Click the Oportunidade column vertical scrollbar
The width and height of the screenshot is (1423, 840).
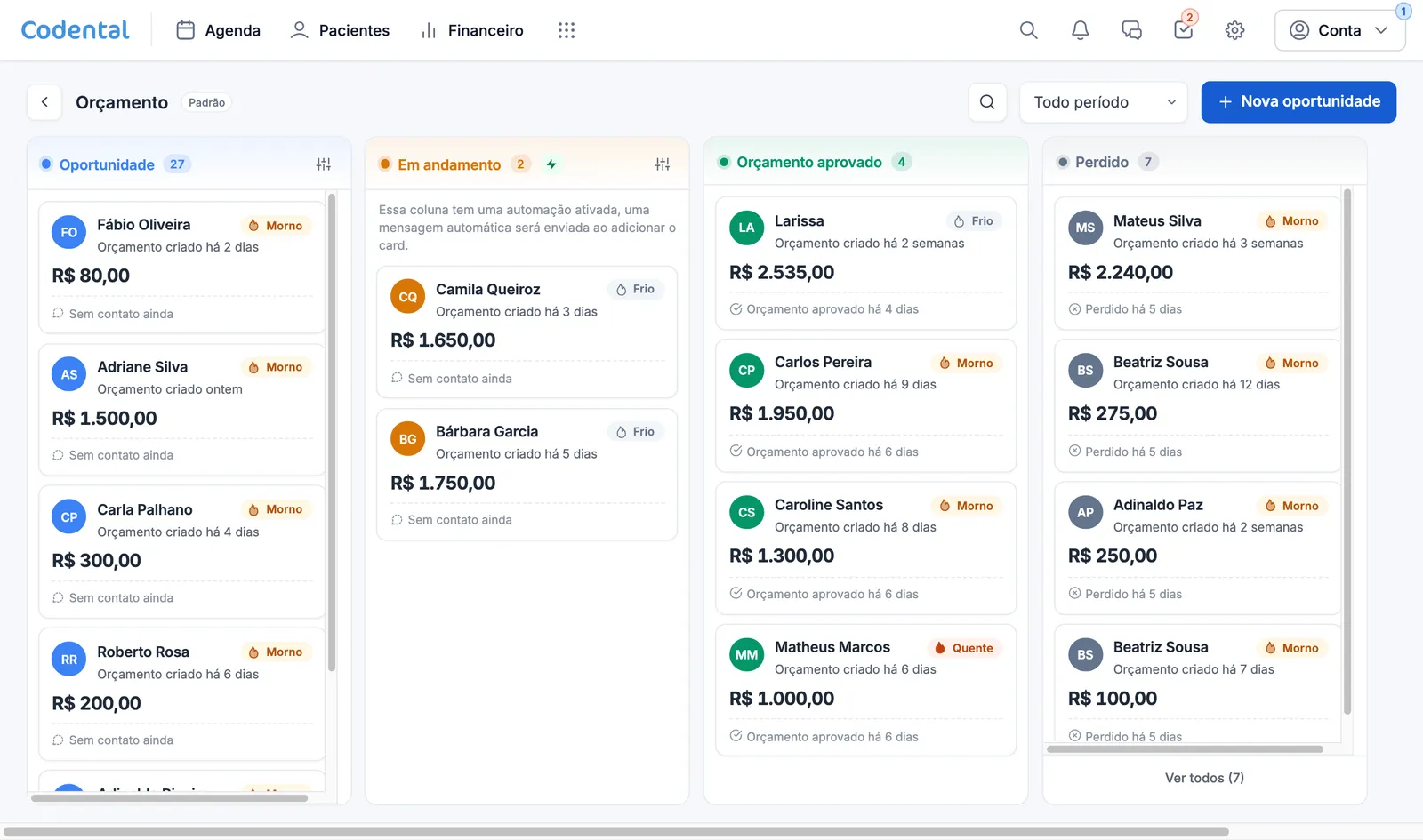[332, 432]
